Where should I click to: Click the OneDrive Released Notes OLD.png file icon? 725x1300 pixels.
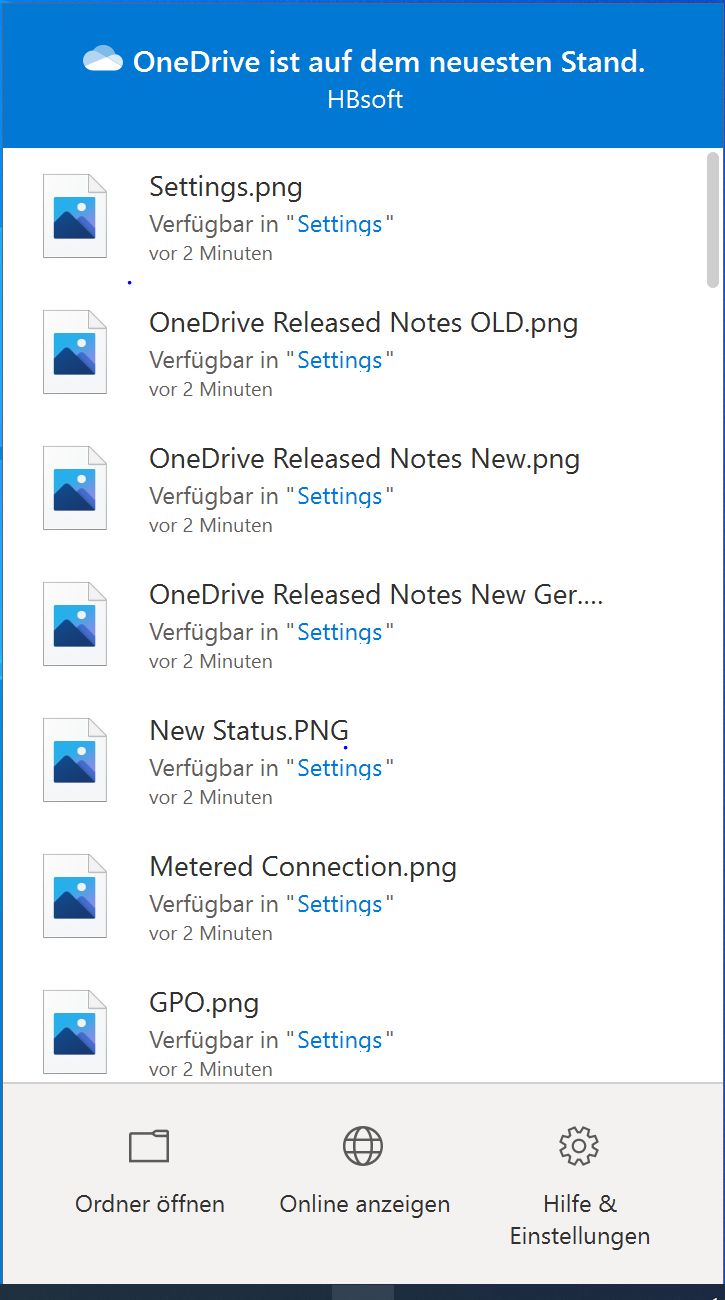coord(75,352)
